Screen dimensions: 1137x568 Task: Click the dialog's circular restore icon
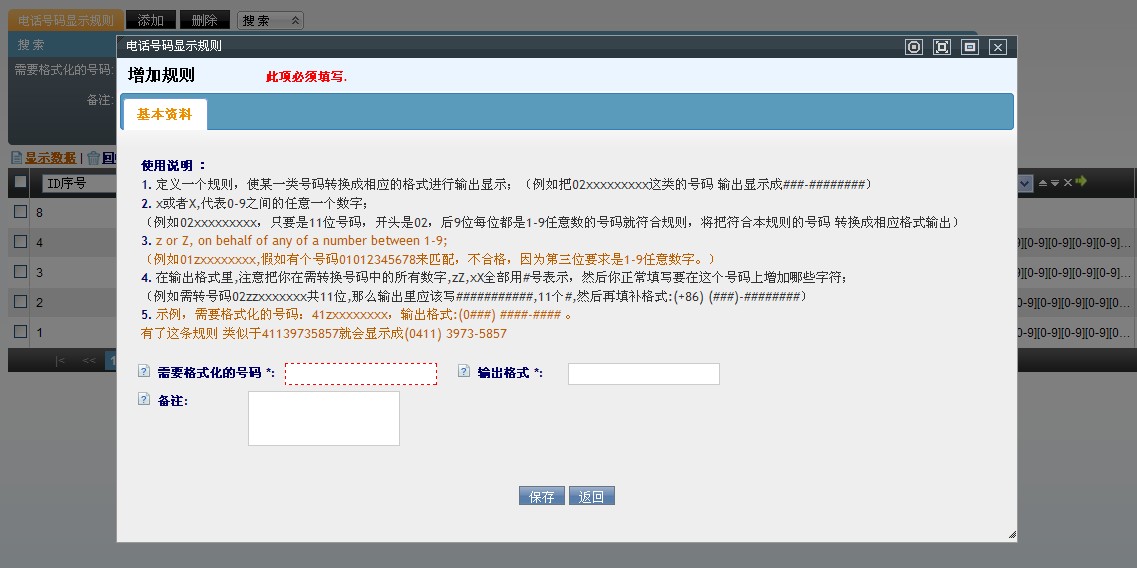[x=913, y=47]
